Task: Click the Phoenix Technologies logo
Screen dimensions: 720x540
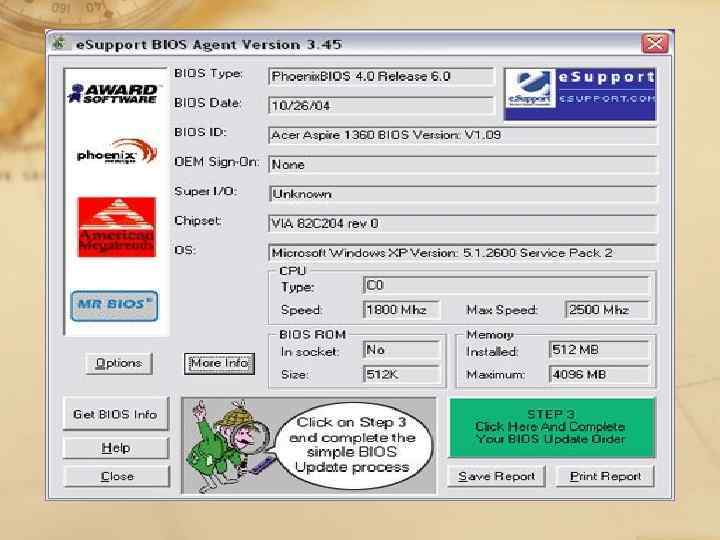Action: tap(117, 152)
